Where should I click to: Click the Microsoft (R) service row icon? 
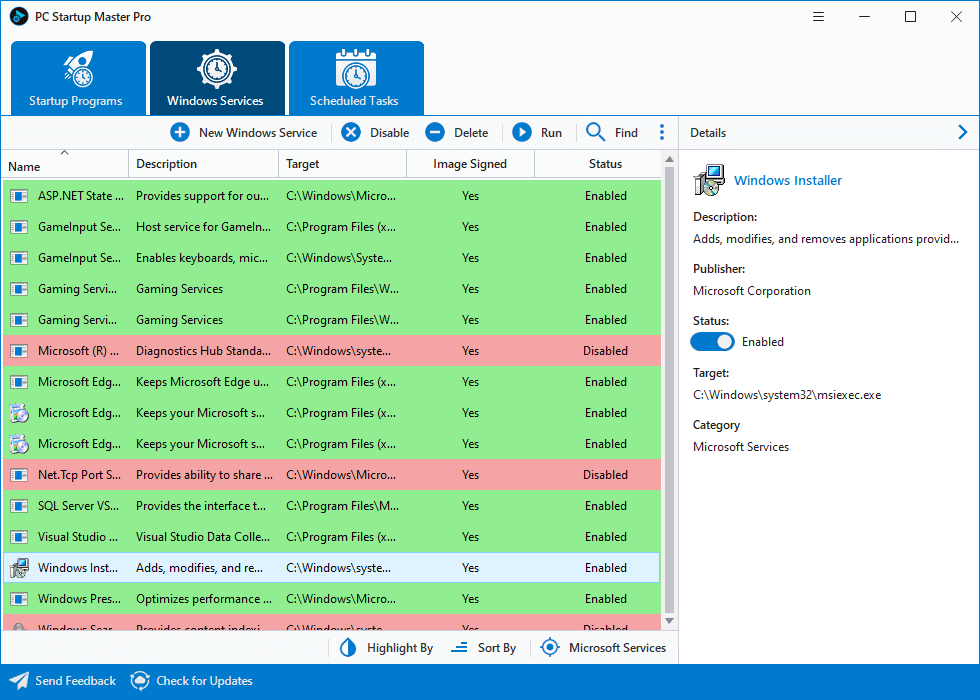(19, 351)
